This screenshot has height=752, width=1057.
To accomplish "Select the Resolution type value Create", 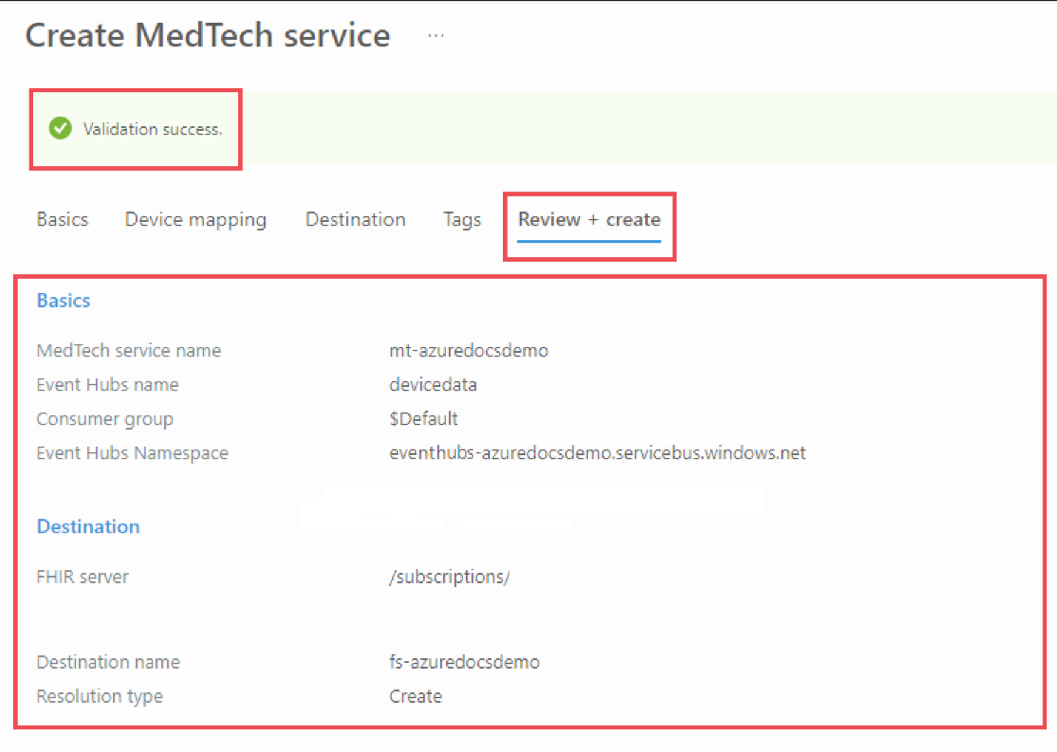I will [416, 697].
